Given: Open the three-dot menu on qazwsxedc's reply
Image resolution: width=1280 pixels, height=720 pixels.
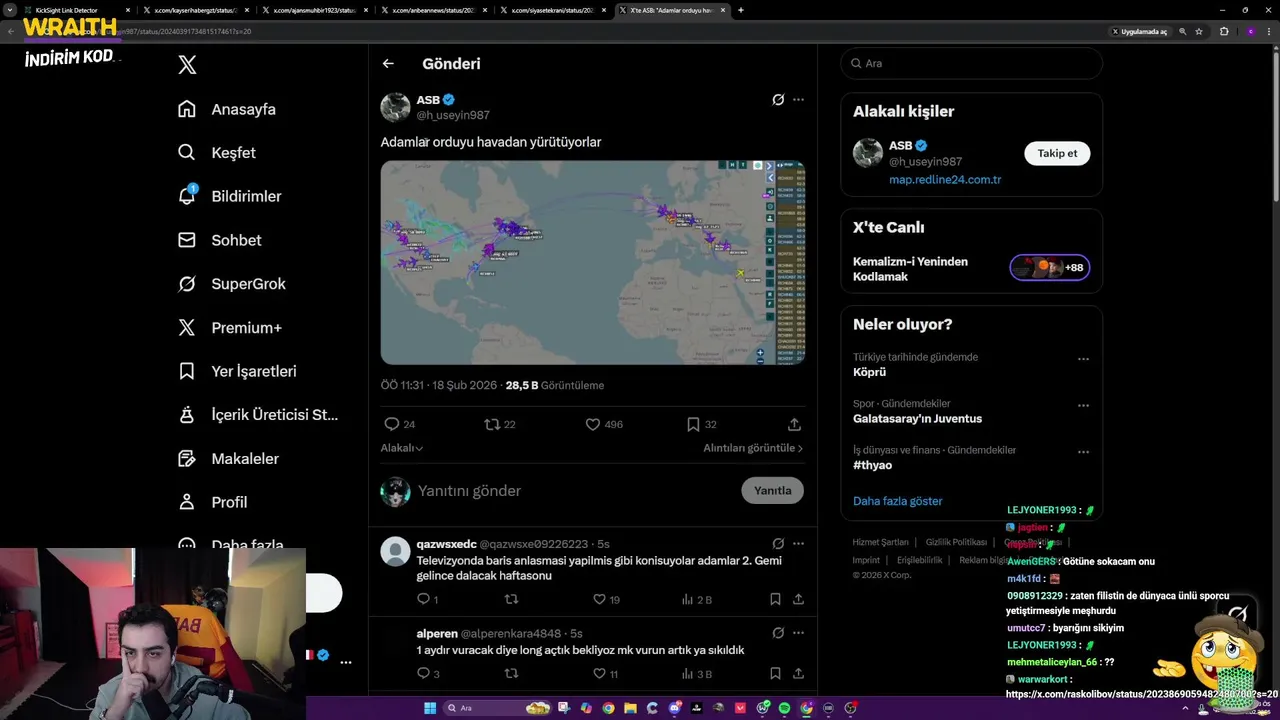Looking at the screenshot, I should coord(798,544).
